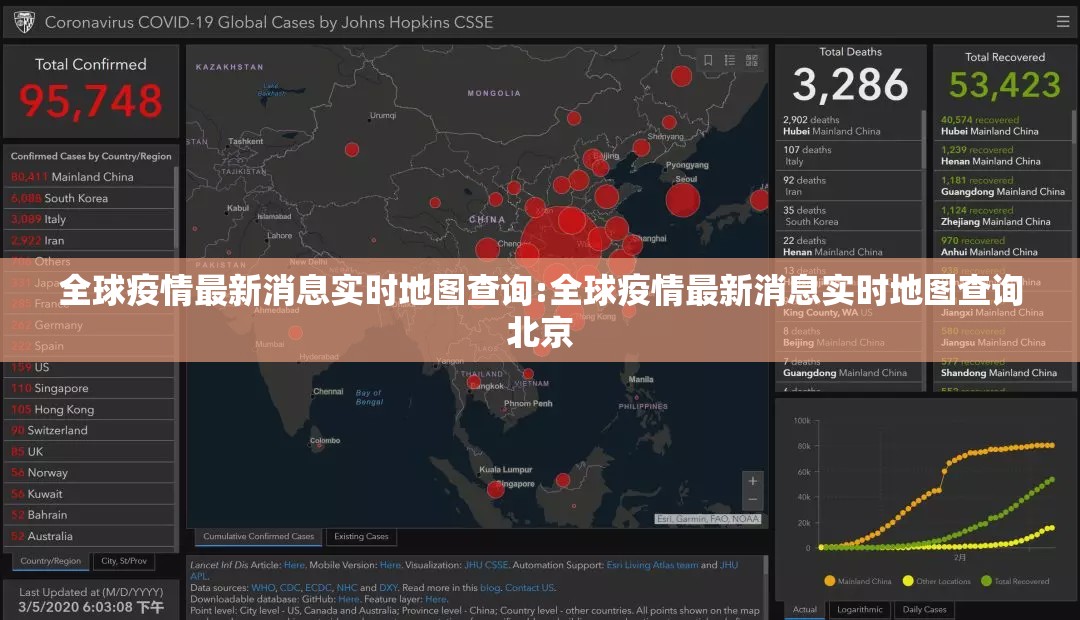This screenshot has width=1080, height=620.
Task: Click the bookmarks icon on the map
Action: (x=708, y=60)
